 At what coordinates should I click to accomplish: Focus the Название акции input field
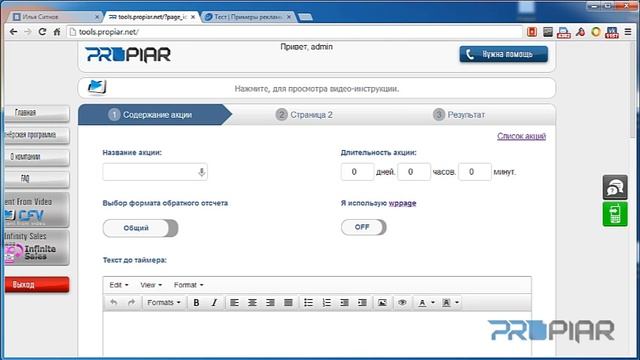click(x=155, y=172)
